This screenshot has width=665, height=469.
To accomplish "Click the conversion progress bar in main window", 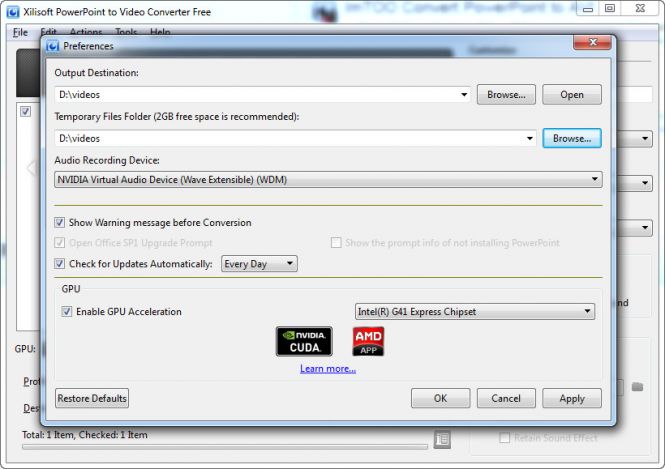I will (x=225, y=447).
